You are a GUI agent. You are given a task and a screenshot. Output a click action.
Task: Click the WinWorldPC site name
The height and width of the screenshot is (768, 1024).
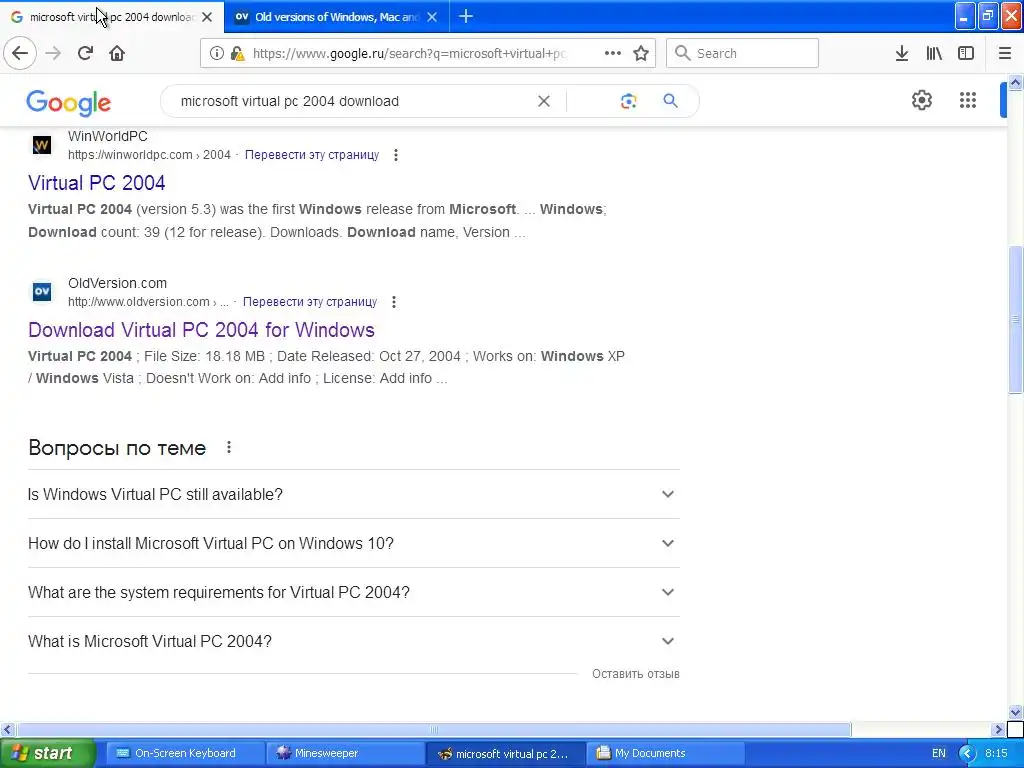click(108, 136)
